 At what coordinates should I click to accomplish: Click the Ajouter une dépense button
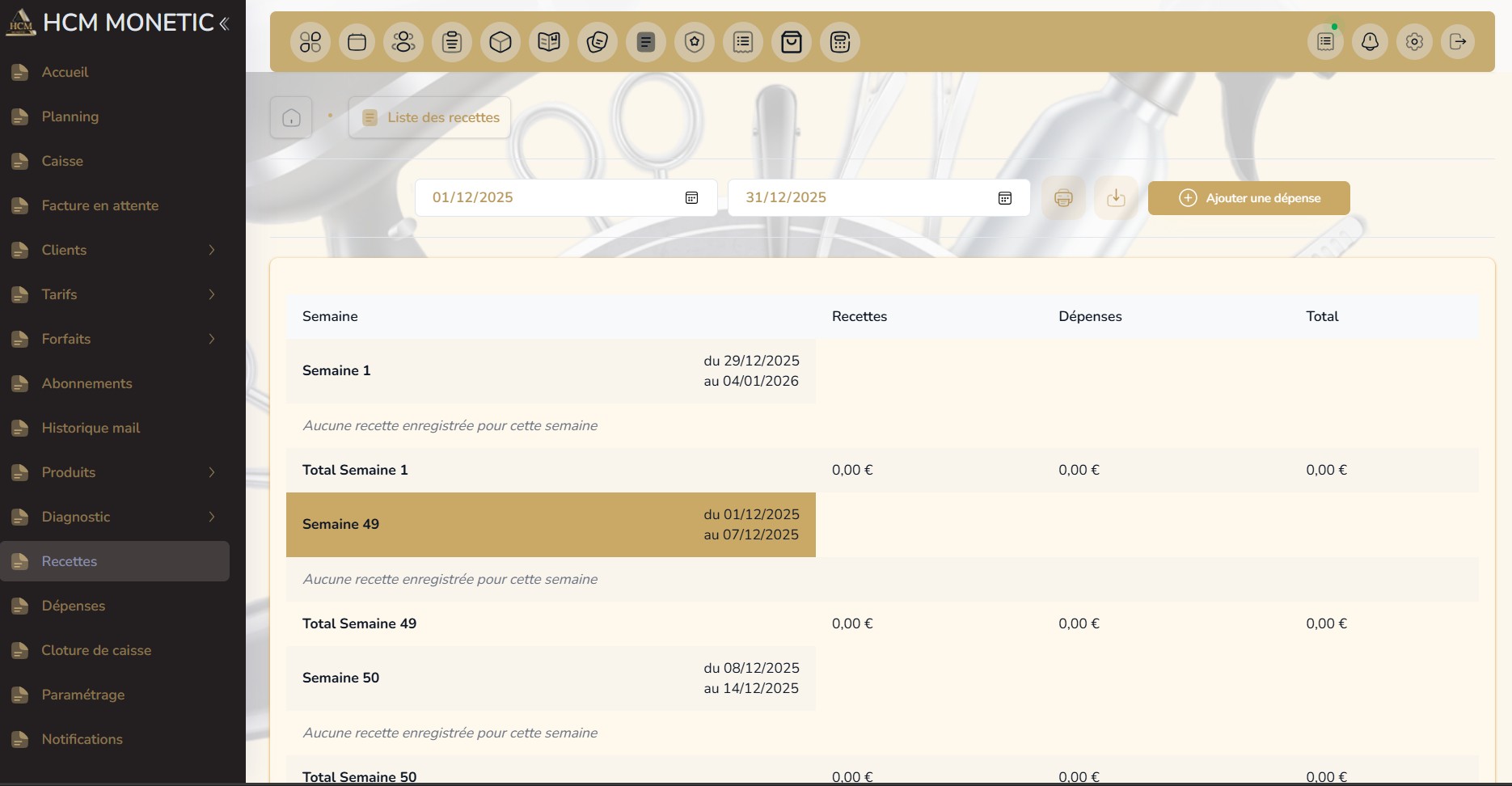point(1248,198)
